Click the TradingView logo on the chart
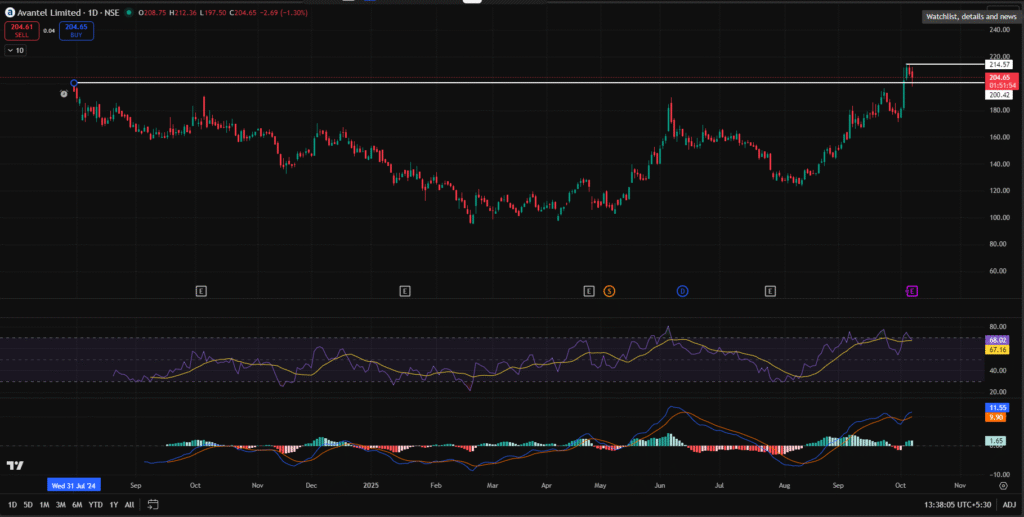Screen dimensions: 1024x517 (15, 466)
